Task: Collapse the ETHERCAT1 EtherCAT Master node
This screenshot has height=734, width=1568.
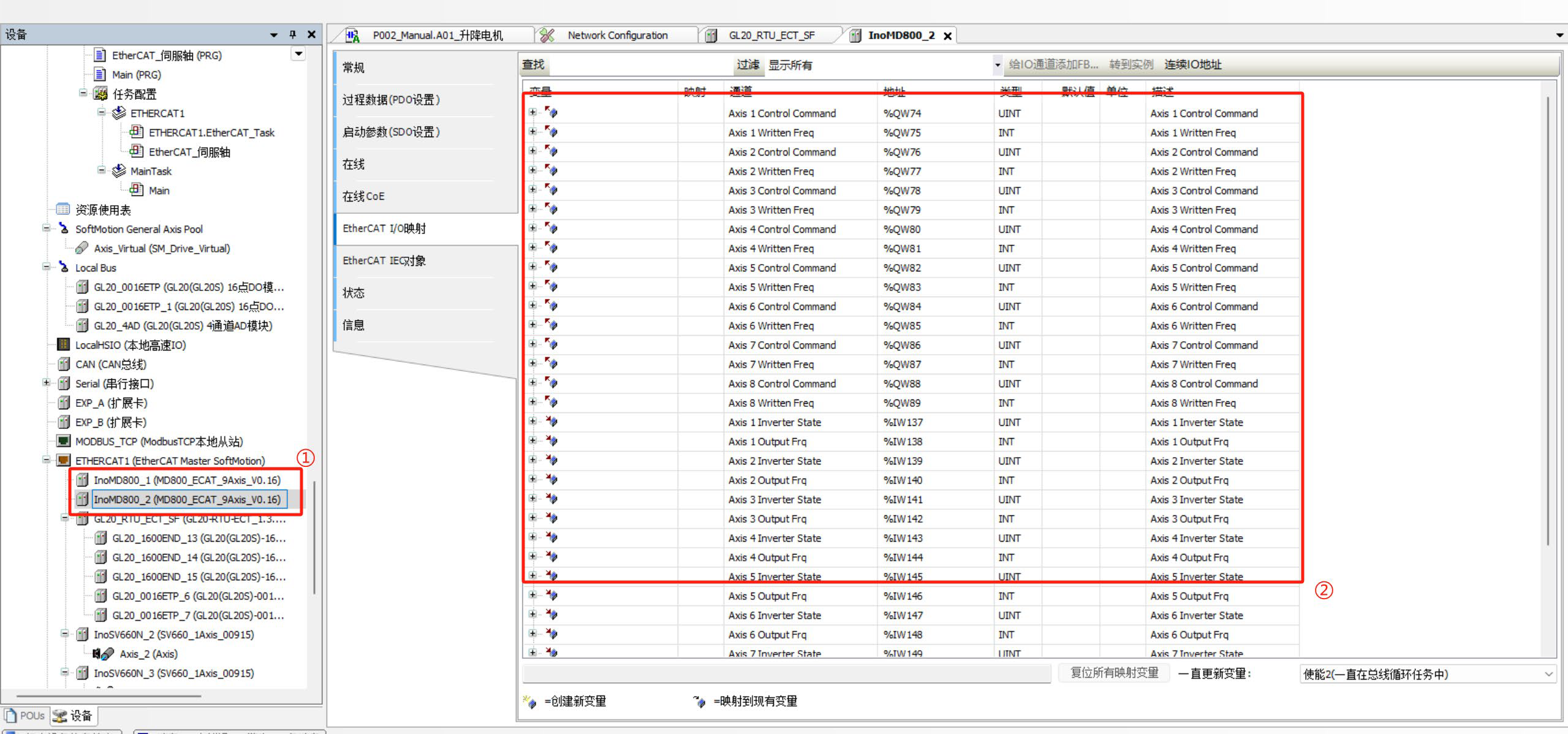Action: (46, 460)
